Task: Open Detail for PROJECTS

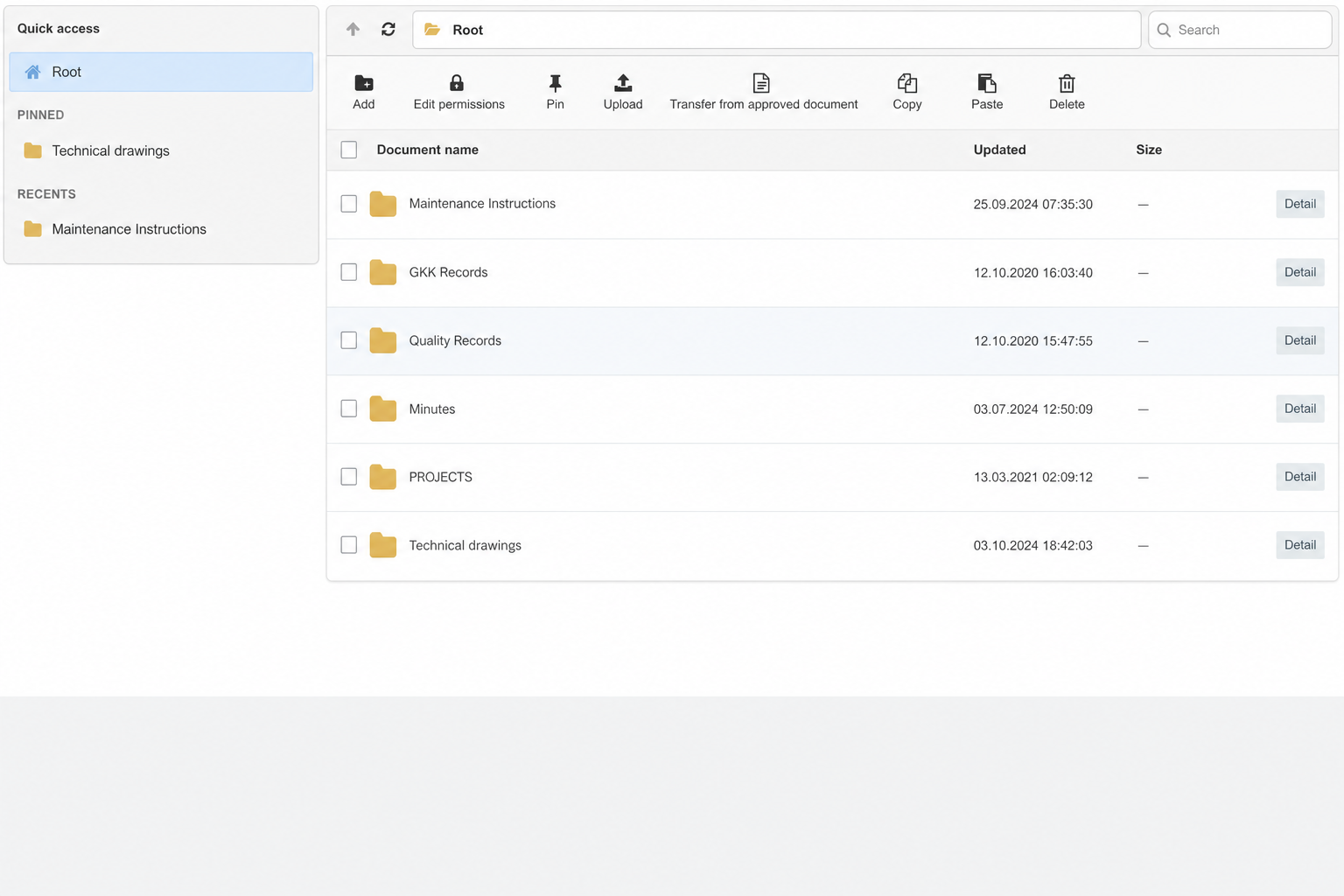Action: (x=1299, y=477)
